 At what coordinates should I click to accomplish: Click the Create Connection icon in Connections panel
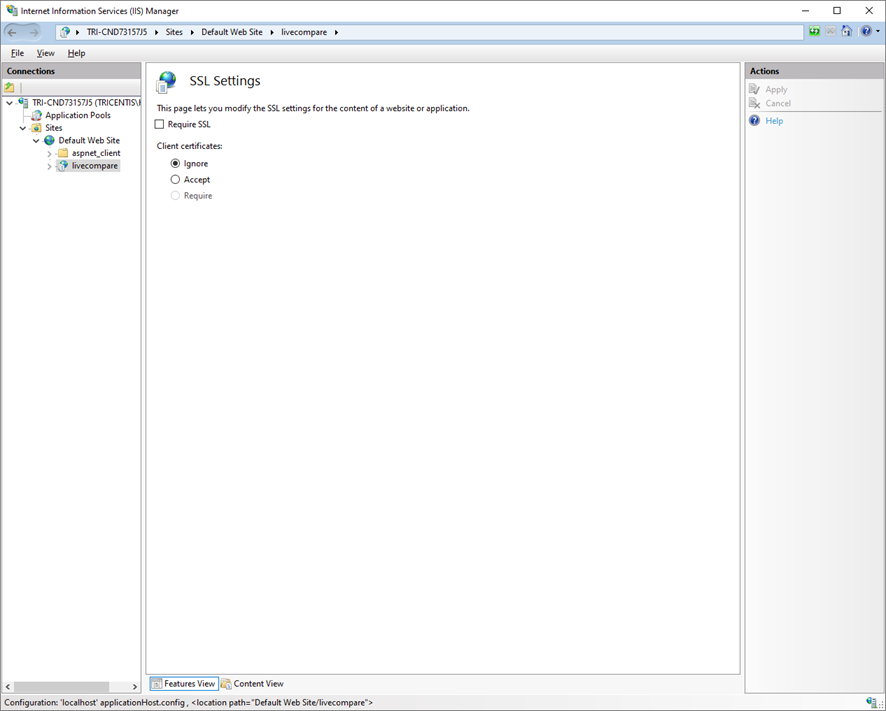tap(9, 87)
